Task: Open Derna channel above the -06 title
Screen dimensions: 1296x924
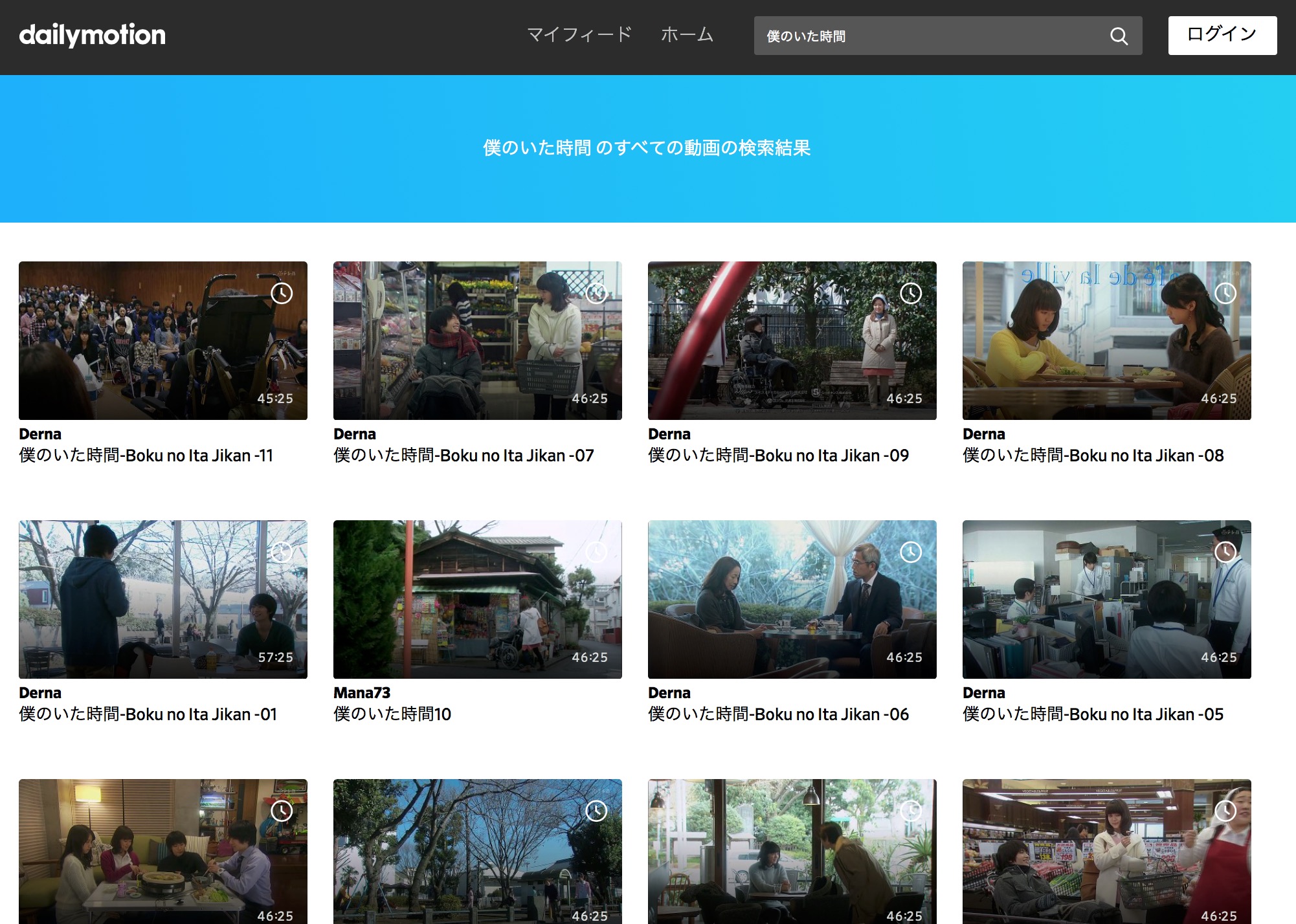Action: [669, 693]
